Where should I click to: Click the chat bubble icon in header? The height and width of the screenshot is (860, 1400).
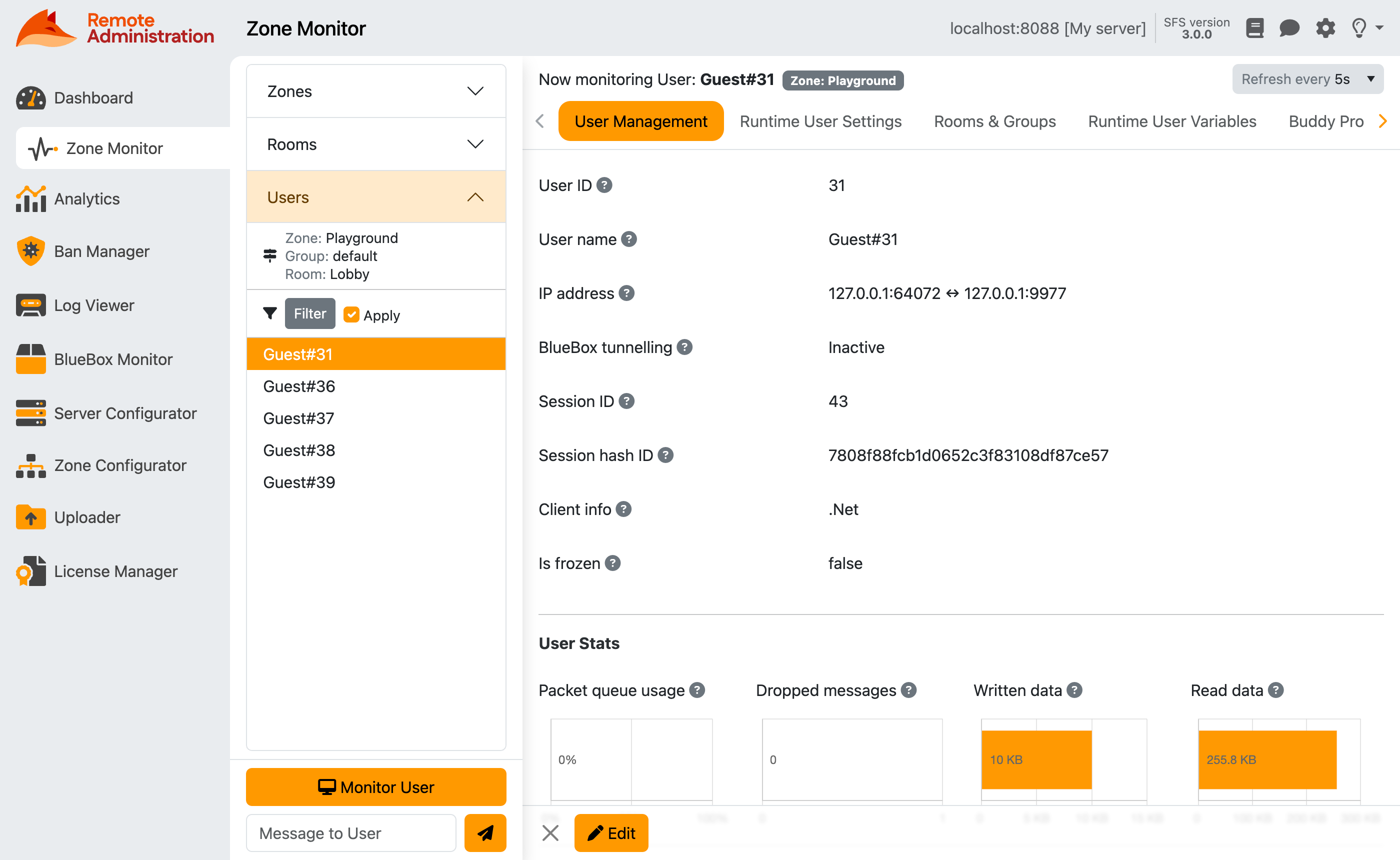click(x=1289, y=28)
